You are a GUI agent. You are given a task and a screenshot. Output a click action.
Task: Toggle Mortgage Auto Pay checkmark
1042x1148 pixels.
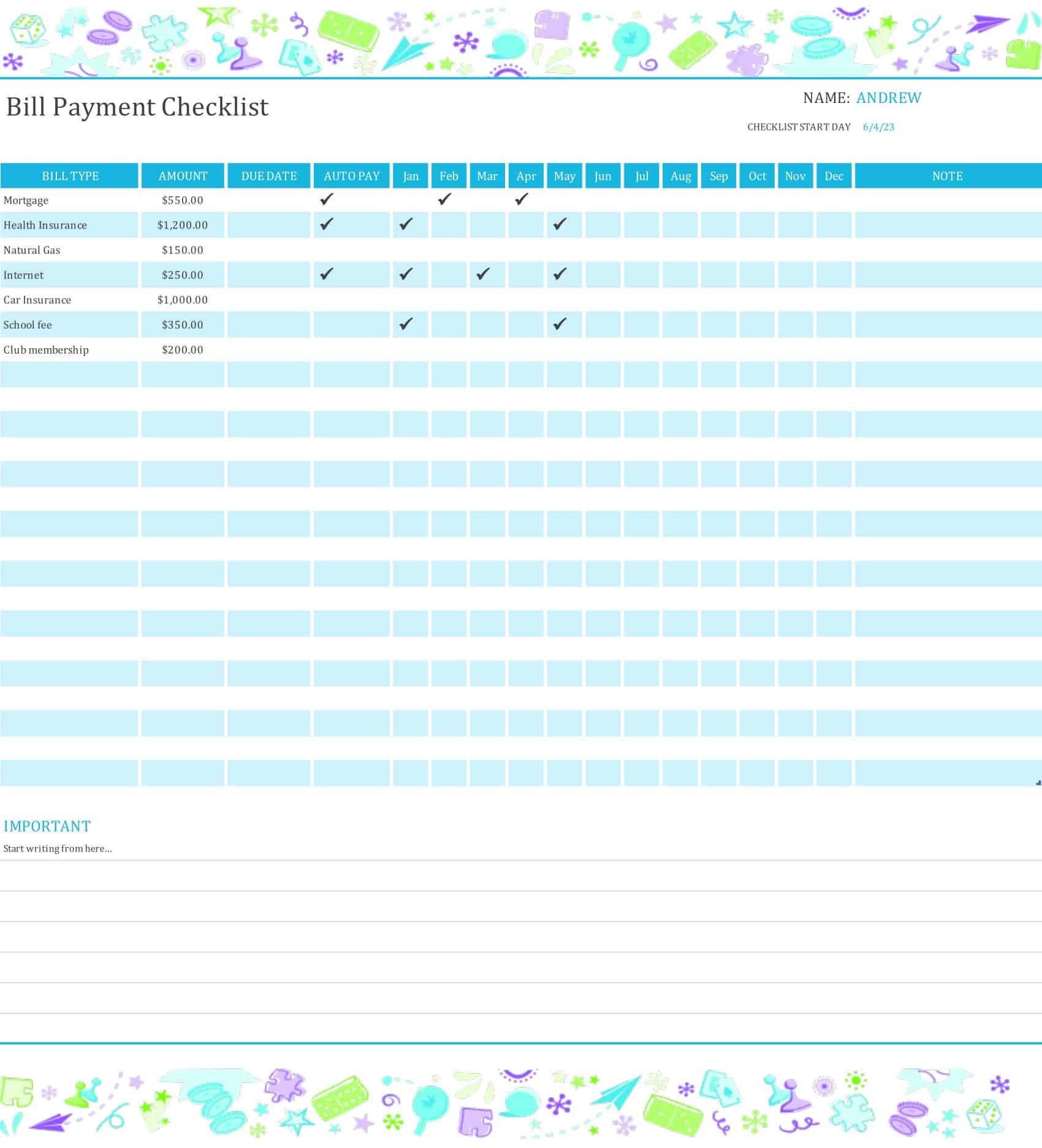(327, 199)
